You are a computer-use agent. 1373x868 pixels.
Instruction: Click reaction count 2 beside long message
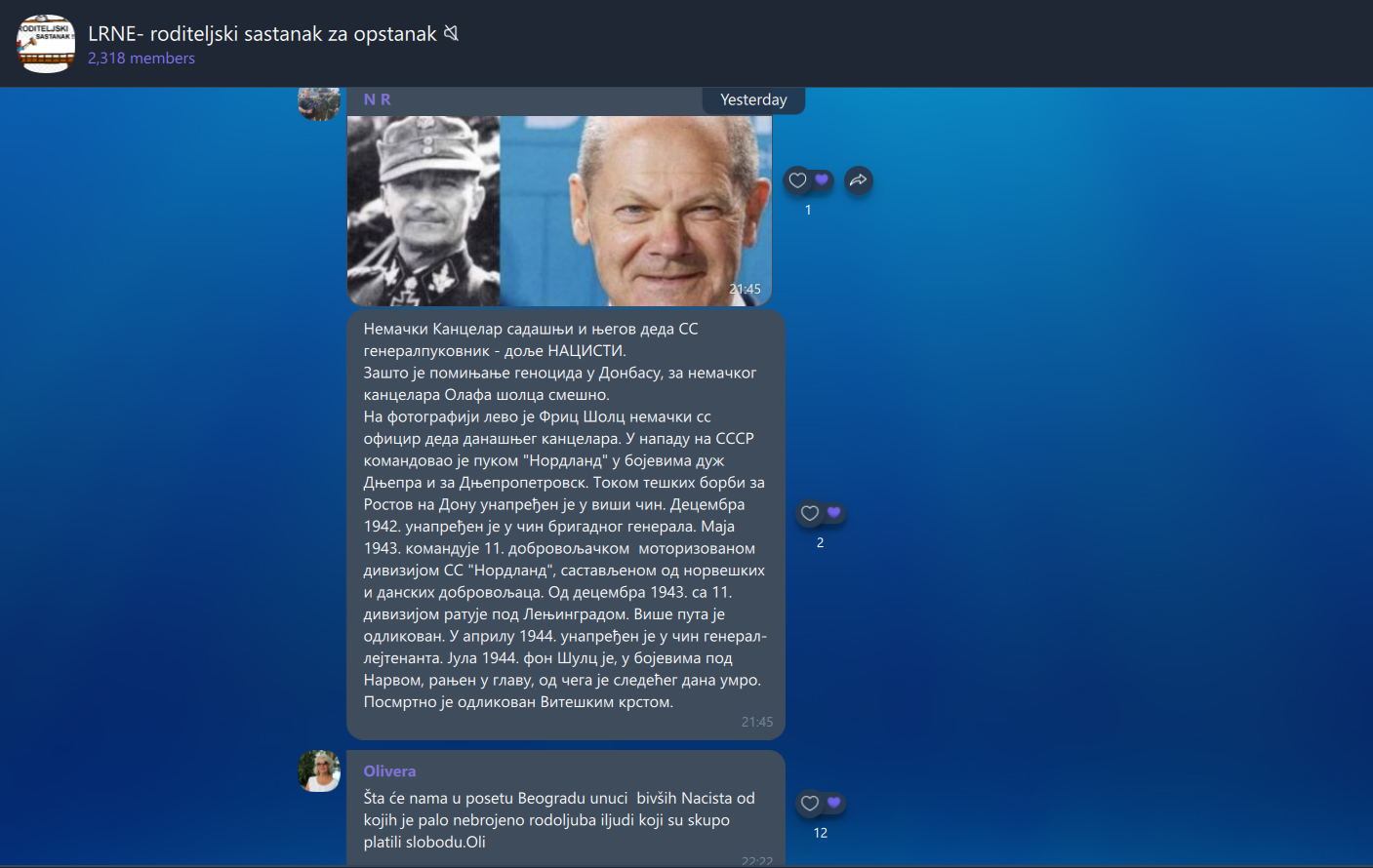click(x=820, y=542)
